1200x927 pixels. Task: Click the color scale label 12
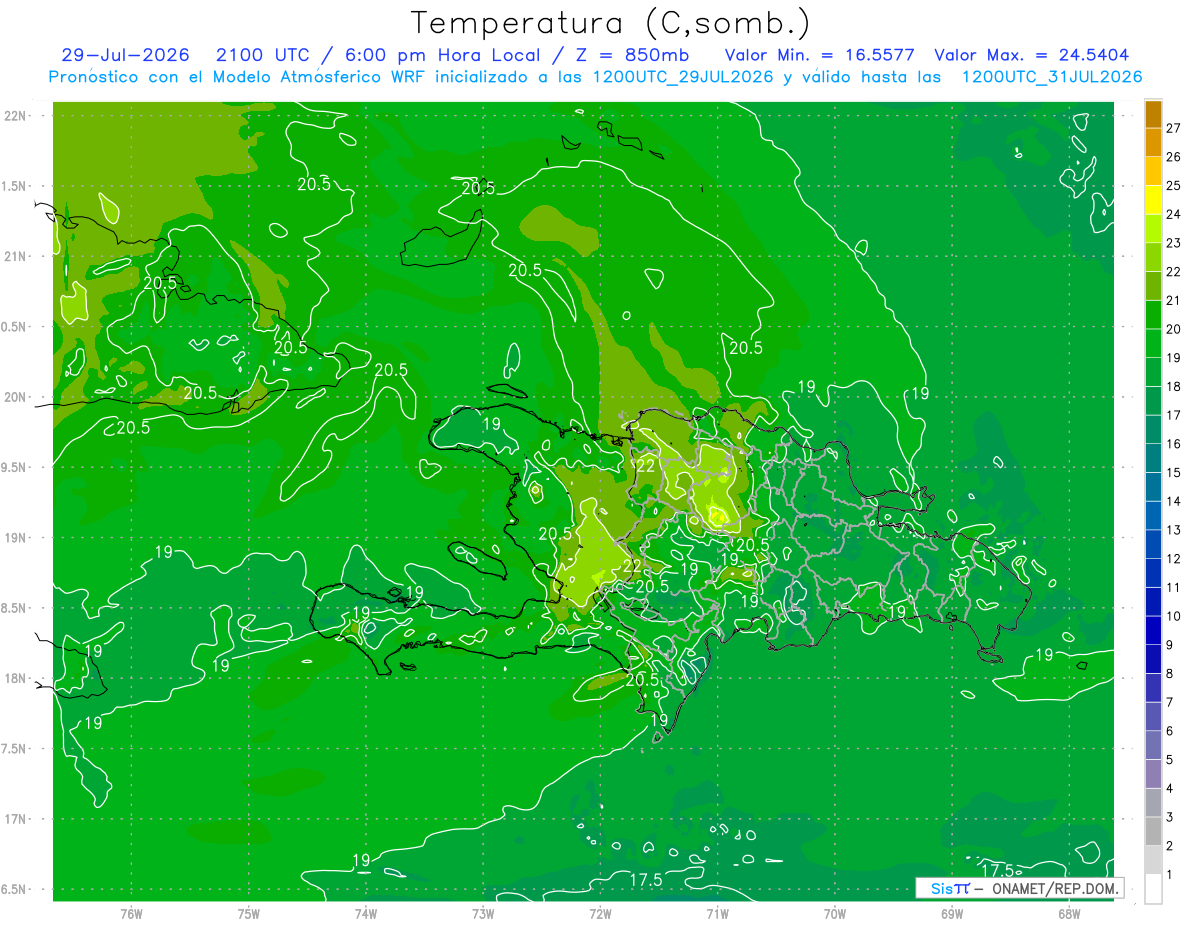tap(1174, 558)
